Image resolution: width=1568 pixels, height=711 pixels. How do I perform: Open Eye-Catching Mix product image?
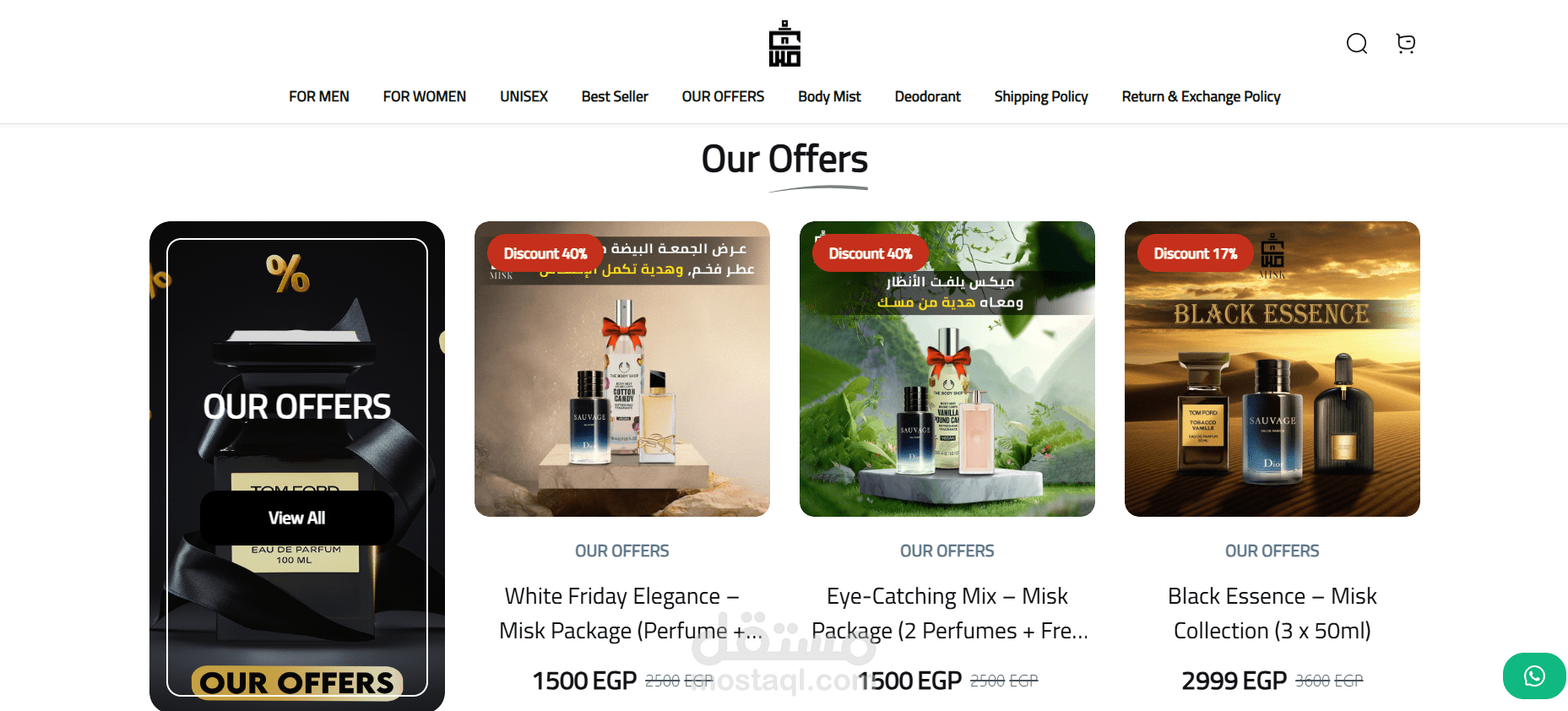(x=947, y=369)
